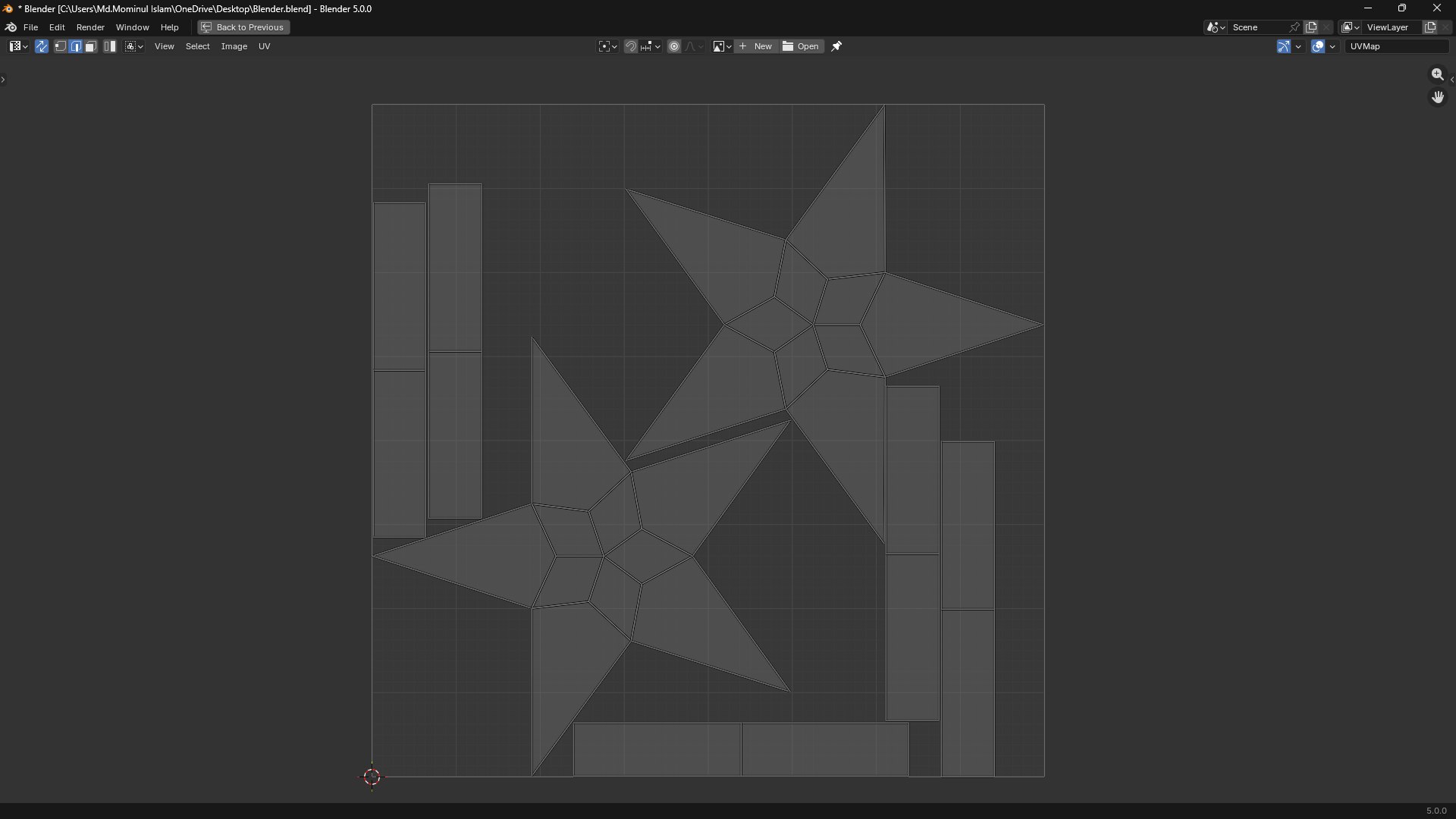Toggle UV sync selection
The height and width of the screenshot is (819, 1456).
tap(42, 46)
